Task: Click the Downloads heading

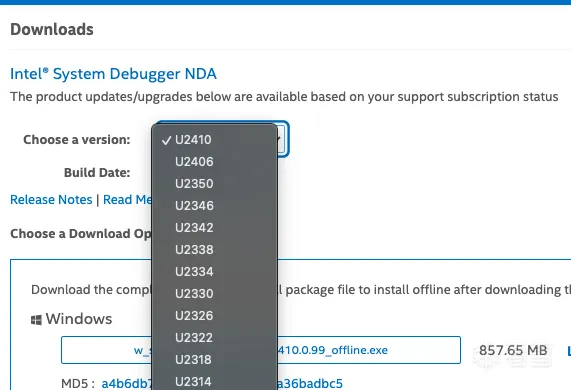Action: [x=52, y=29]
